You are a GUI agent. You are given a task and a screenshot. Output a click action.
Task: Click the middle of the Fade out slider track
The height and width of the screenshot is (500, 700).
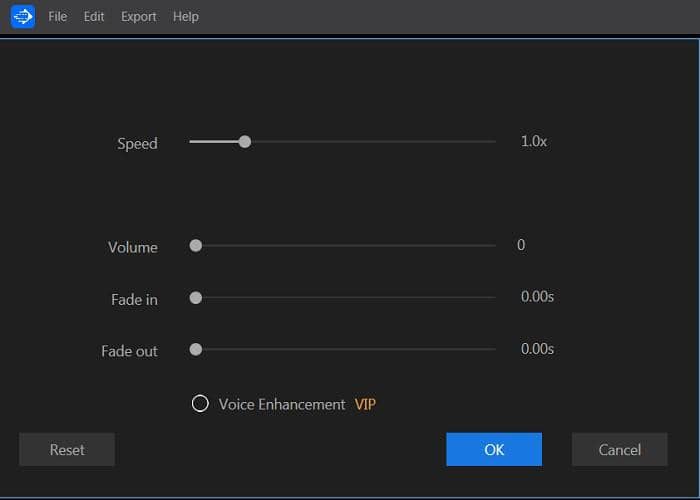(343, 349)
